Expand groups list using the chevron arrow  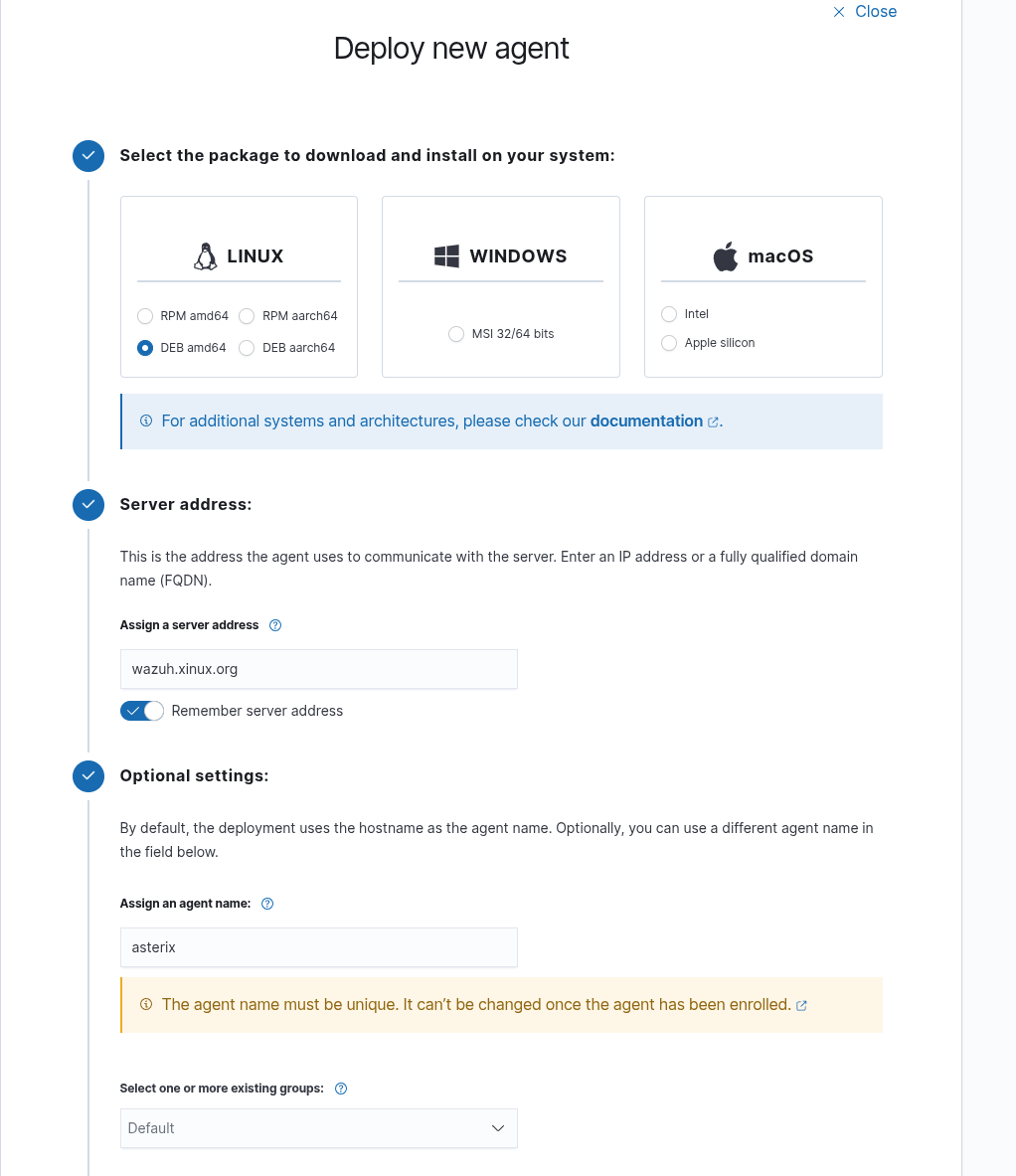pos(498,1128)
